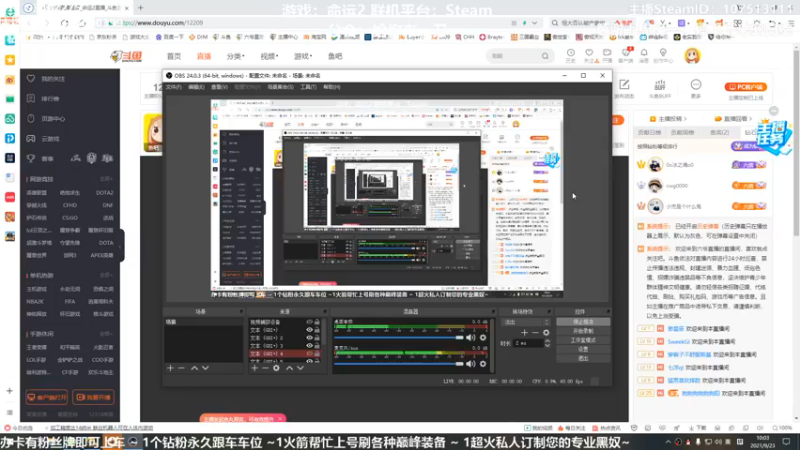The height and width of the screenshot is (450, 800).
Task: Remove scene transition with minus icon
Action: coord(535,333)
